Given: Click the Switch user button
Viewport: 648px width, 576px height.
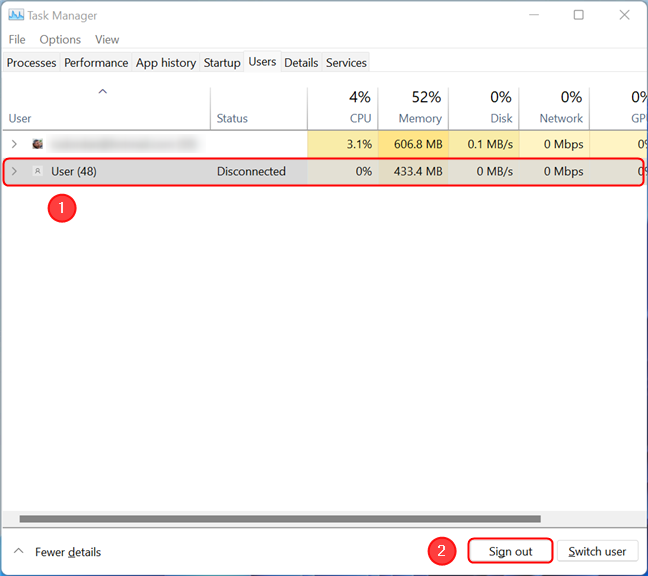Looking at the screenshot, I should pyautogui.click(x=597, y=551).
